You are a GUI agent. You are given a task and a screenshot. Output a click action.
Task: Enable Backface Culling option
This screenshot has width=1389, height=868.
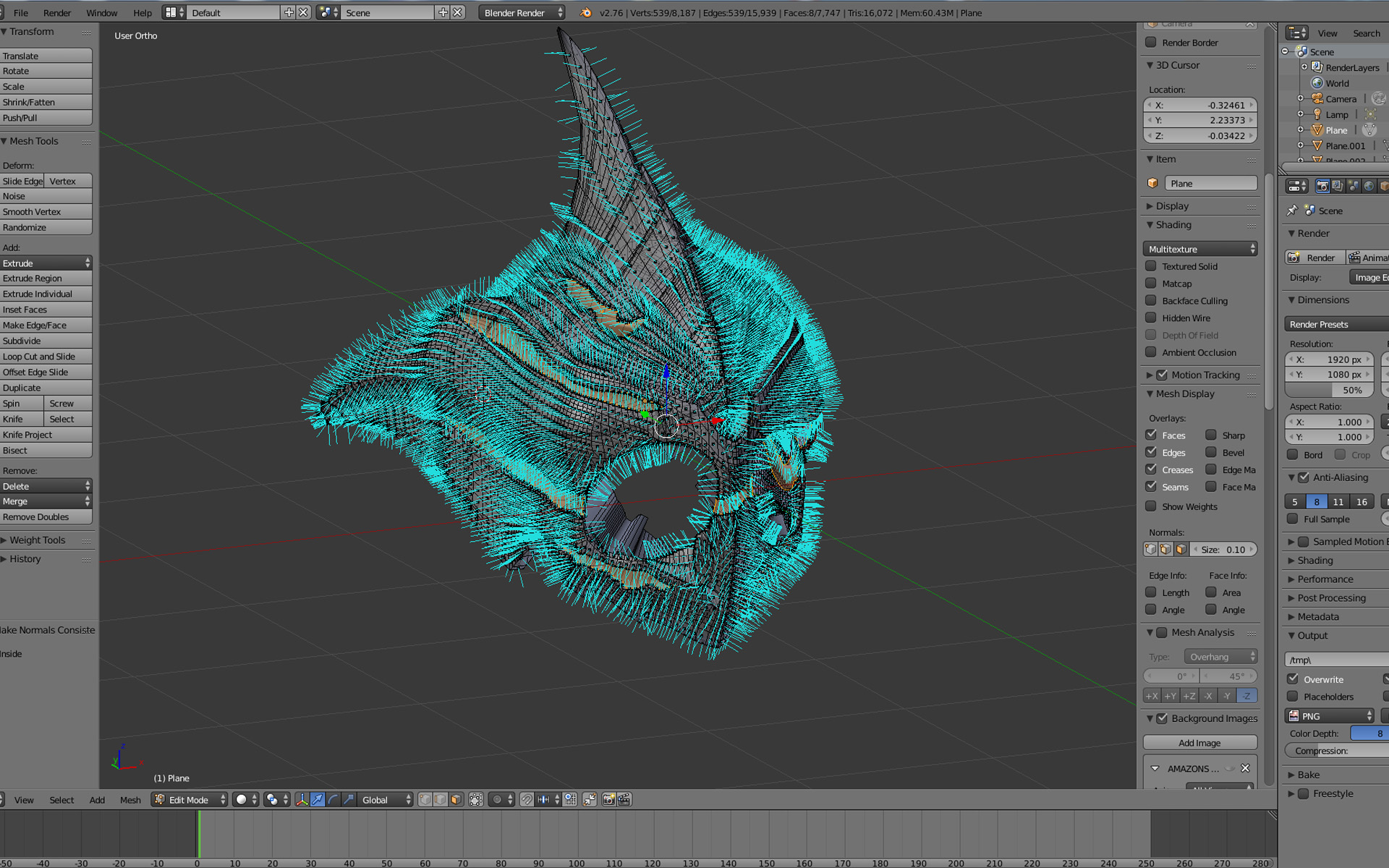point(1152,300)
